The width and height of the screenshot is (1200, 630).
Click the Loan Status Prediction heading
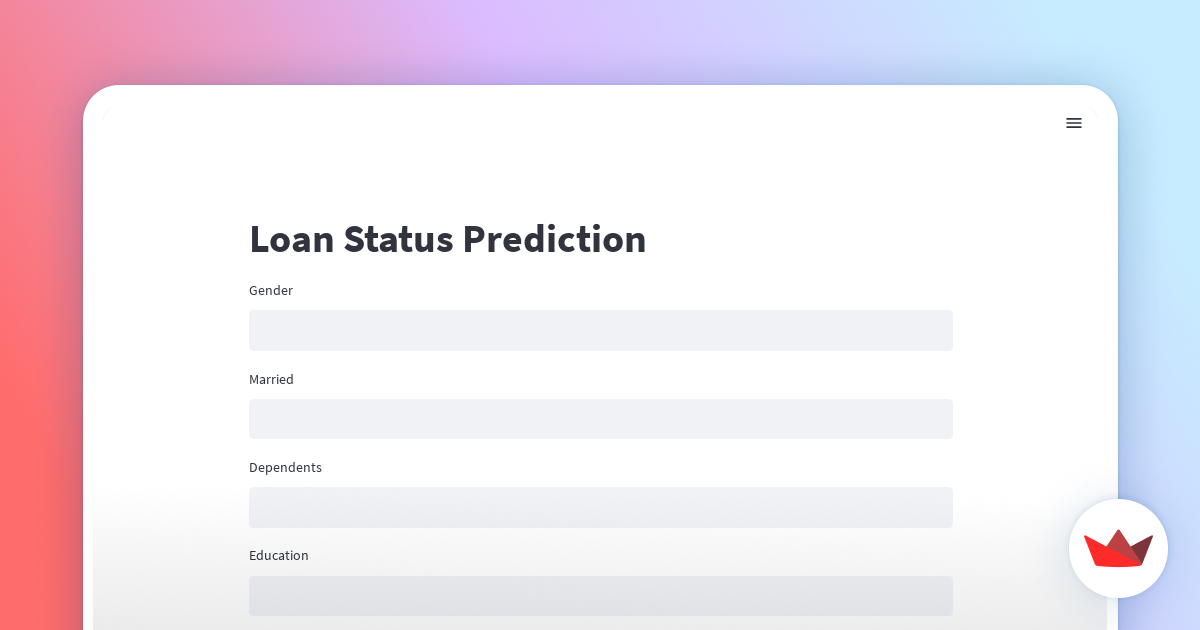point(447,240)
